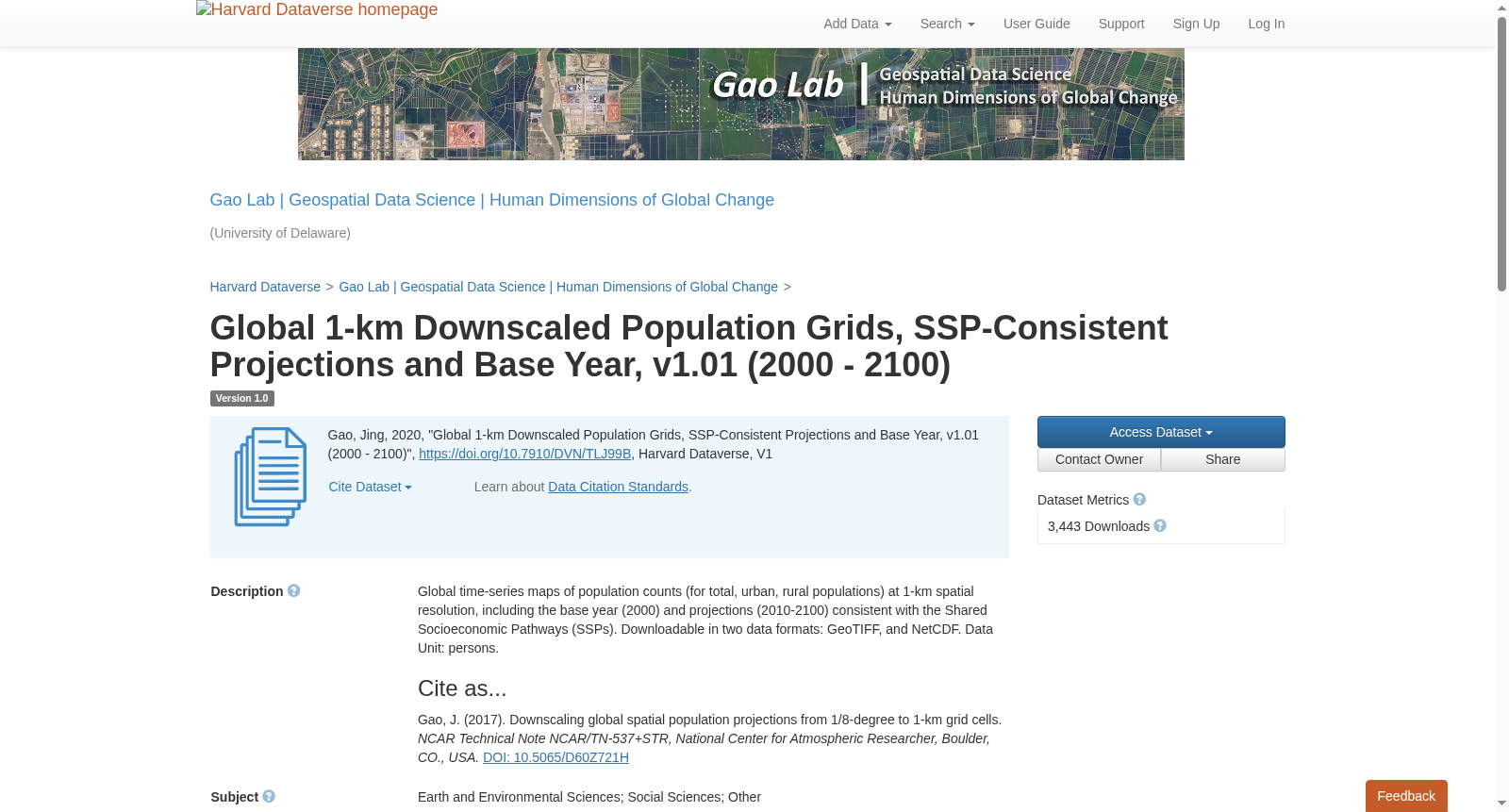Screen dimensions: 1509x812
Task: Click the Description help icon
Action: click(293, 591)
